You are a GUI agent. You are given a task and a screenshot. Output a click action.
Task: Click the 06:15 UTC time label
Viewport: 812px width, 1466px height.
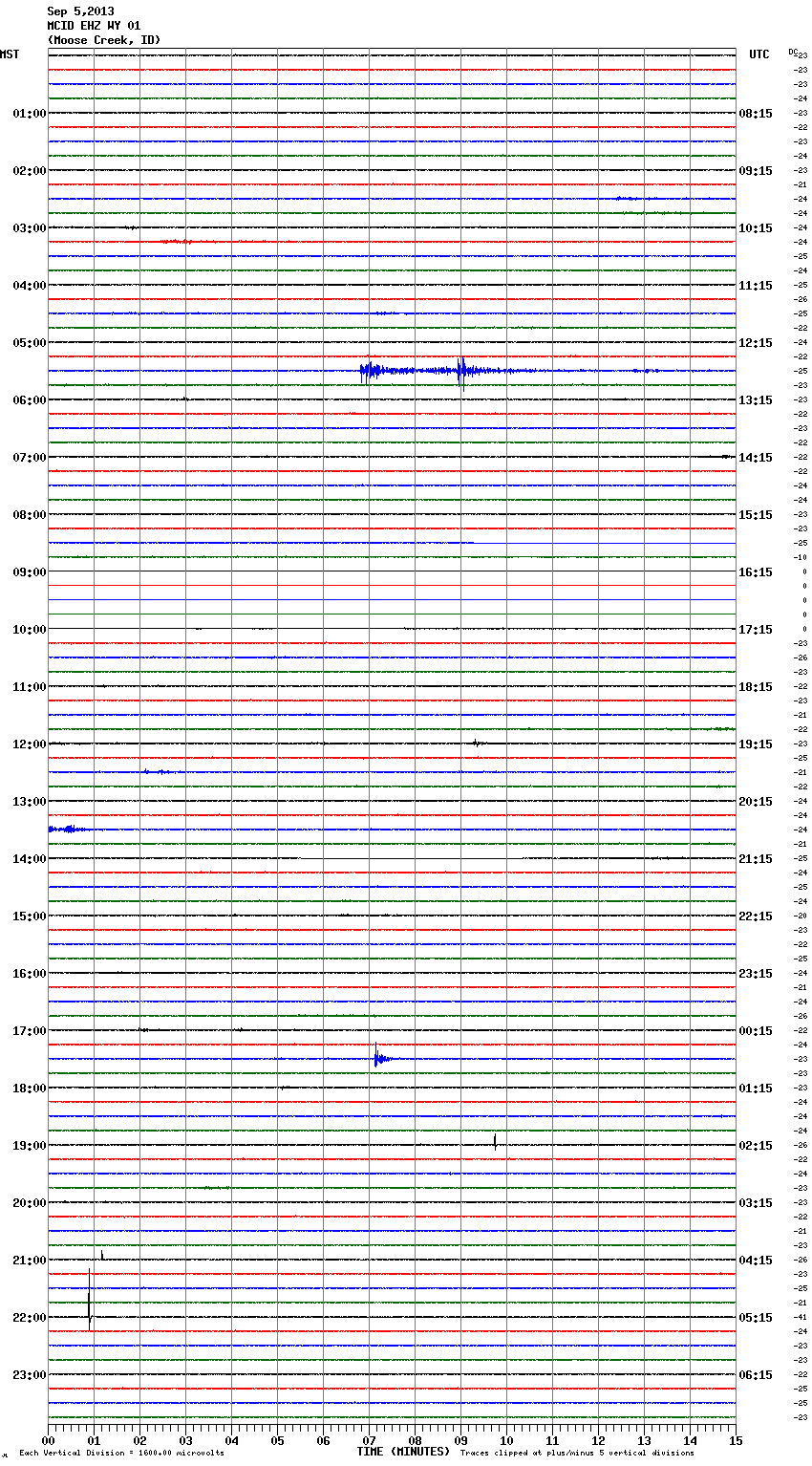756,1375
